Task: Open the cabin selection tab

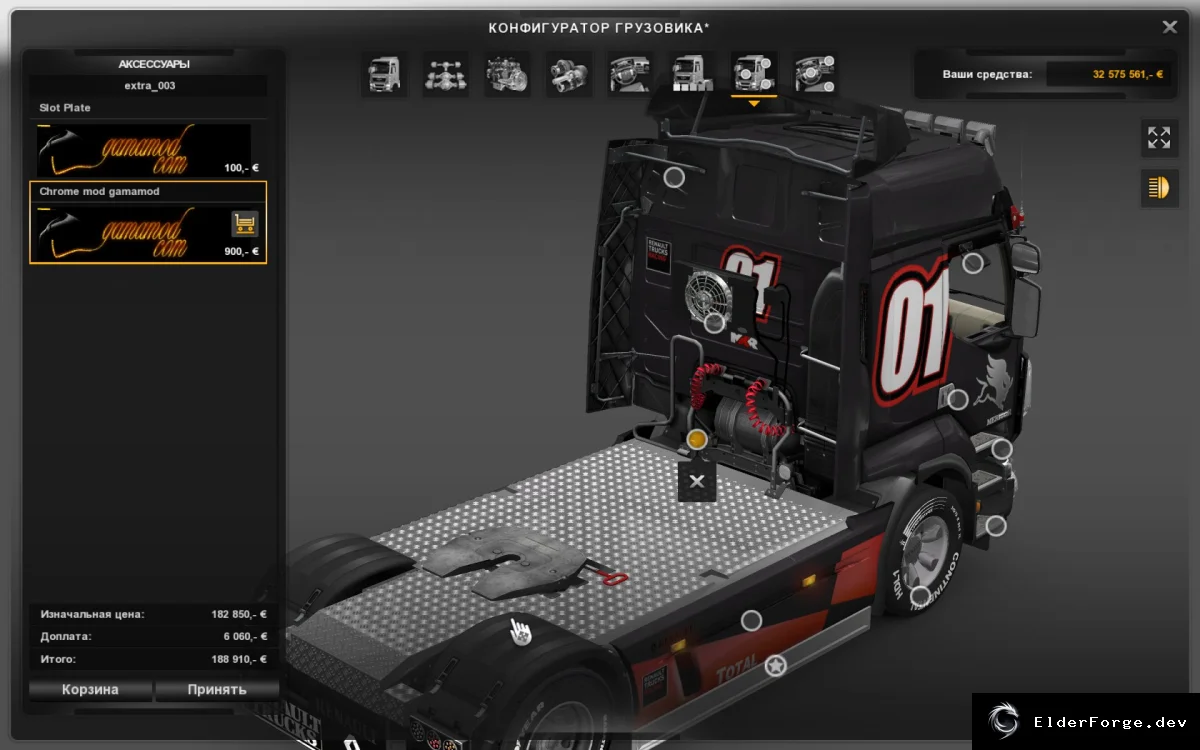Action: point(384,75)
